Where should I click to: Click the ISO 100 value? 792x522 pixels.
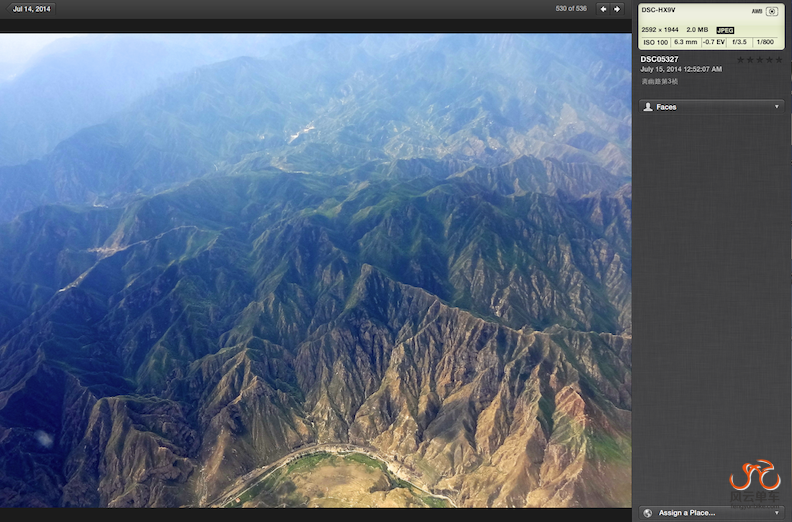pyautogui.click(x=656, y=42)
